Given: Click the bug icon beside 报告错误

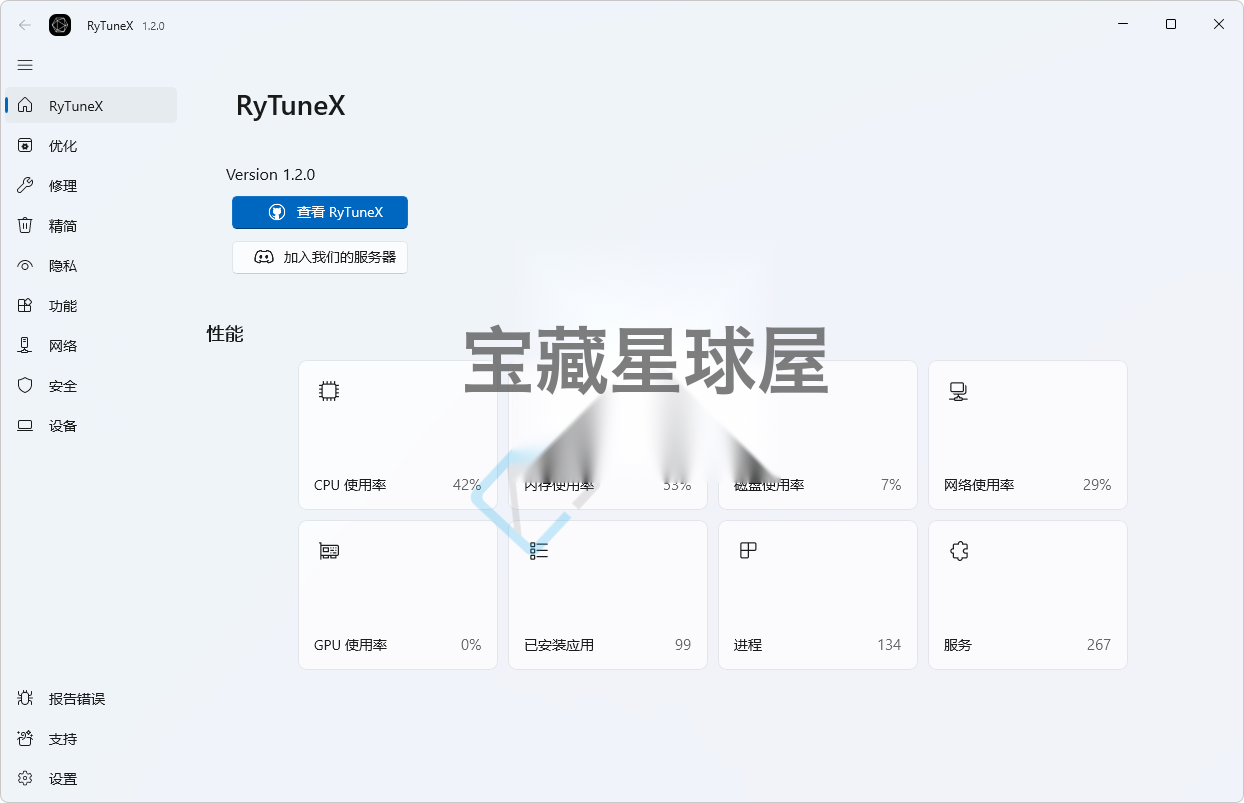Looking at the screenshot, I should 25,698.
